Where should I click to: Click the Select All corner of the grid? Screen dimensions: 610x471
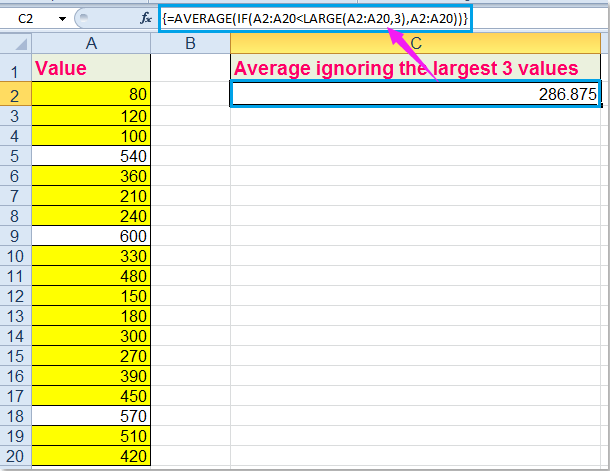13,43
